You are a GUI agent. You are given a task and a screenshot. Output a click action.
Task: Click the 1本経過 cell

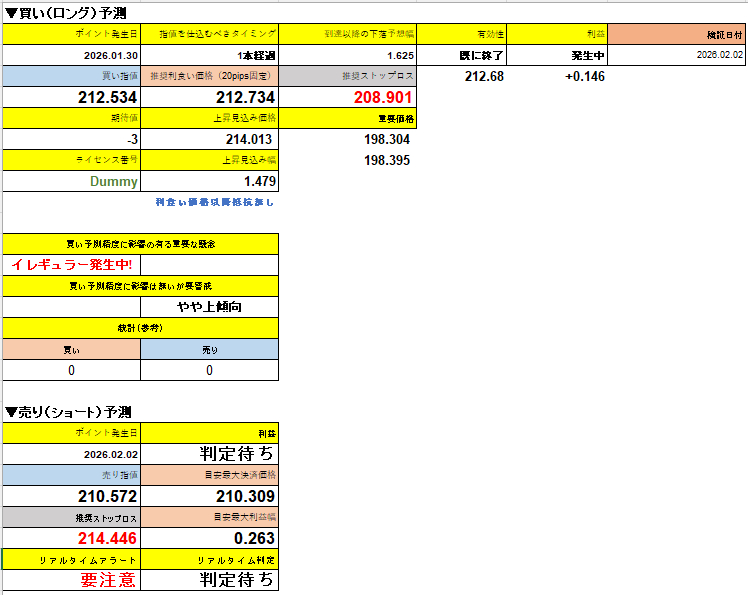pyautogui.click(x=209, y=55)
